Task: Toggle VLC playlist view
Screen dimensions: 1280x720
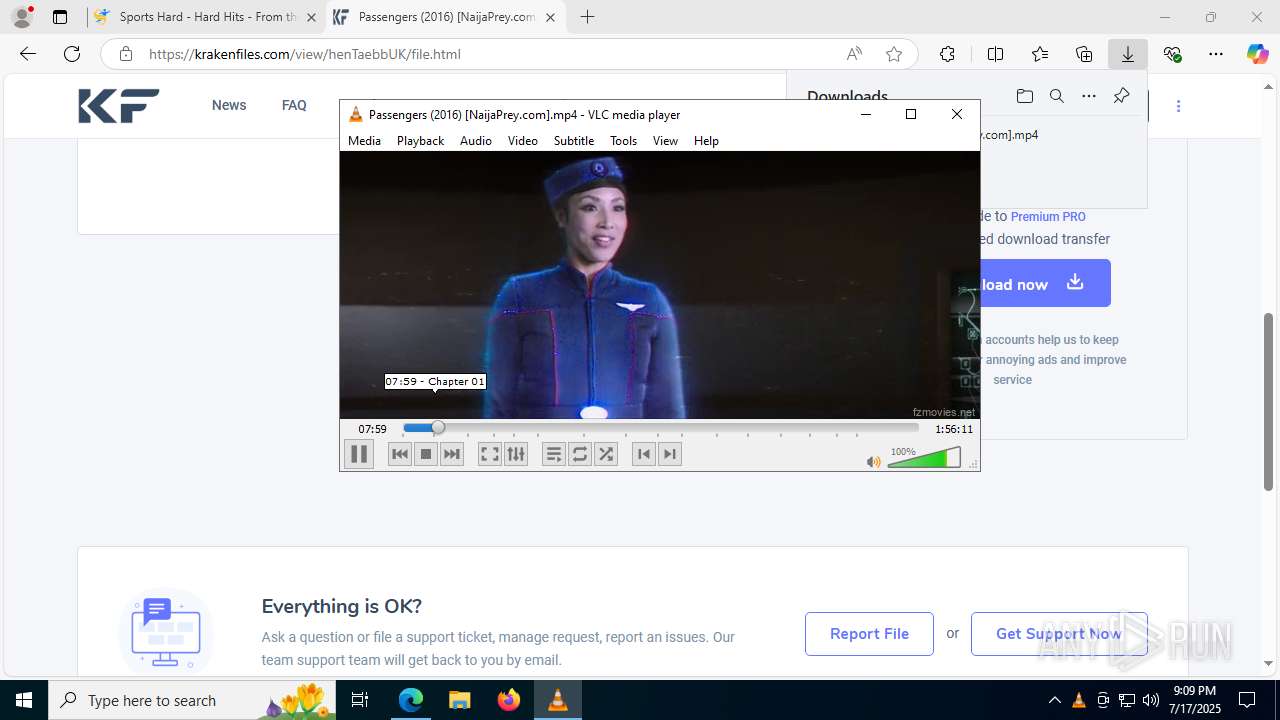Action: click(553, 454)
